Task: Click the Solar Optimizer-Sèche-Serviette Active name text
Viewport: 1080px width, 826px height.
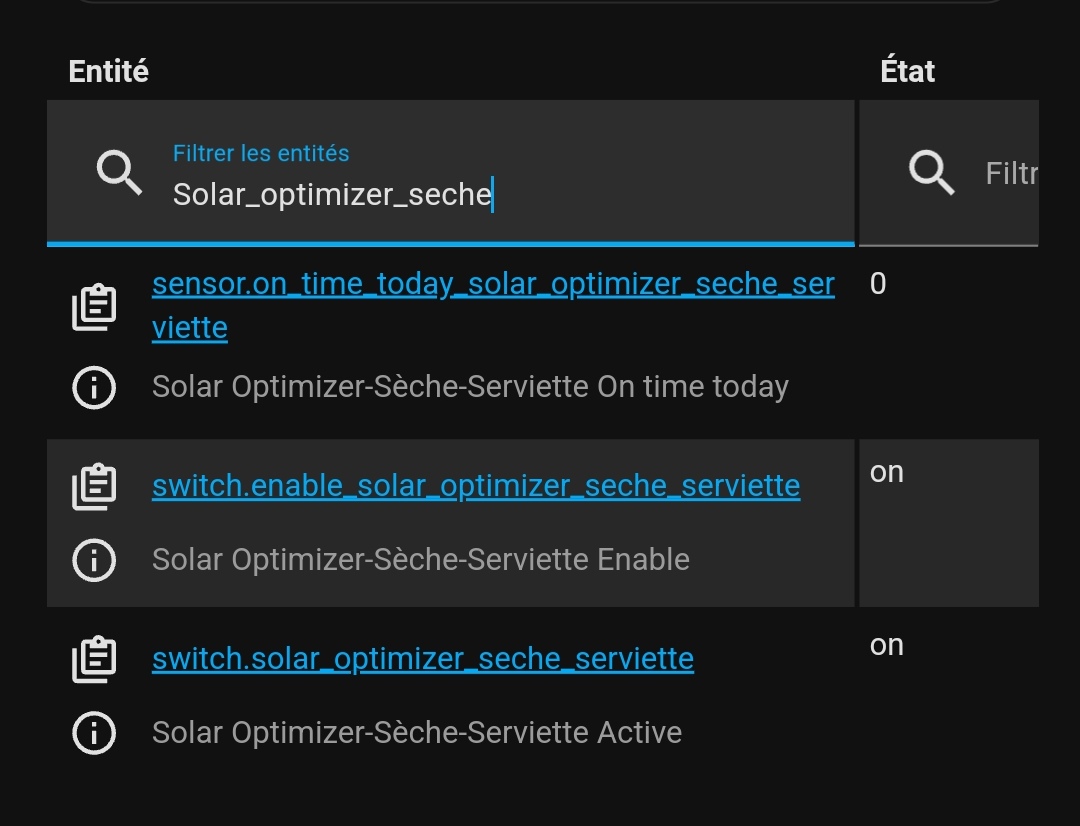Action: (417, 732)
